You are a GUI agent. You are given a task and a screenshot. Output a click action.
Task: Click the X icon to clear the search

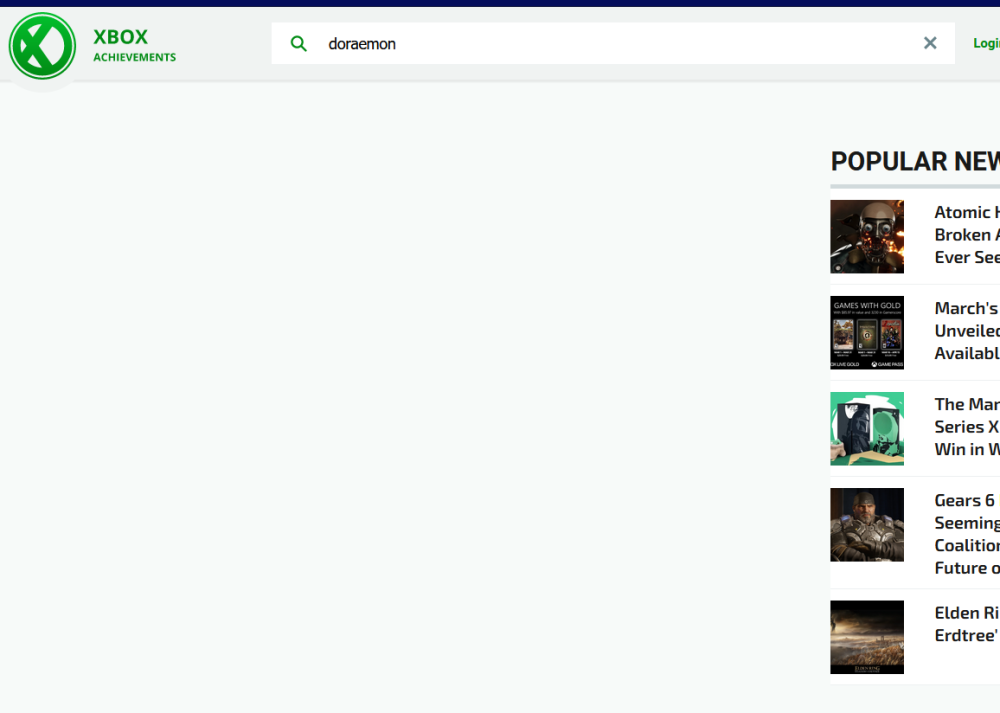(930, 43)
